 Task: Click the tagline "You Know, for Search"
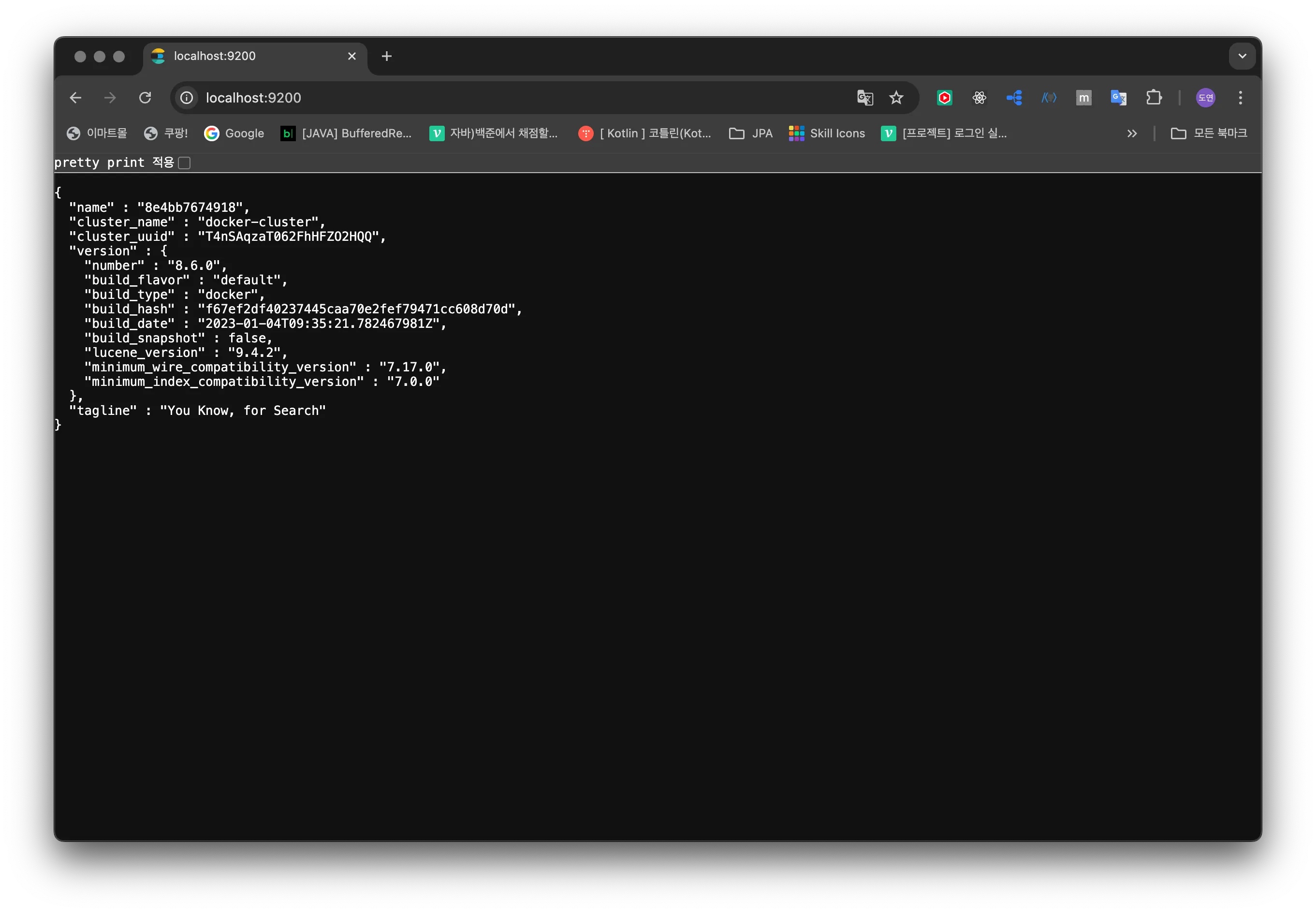coord(243,411)
